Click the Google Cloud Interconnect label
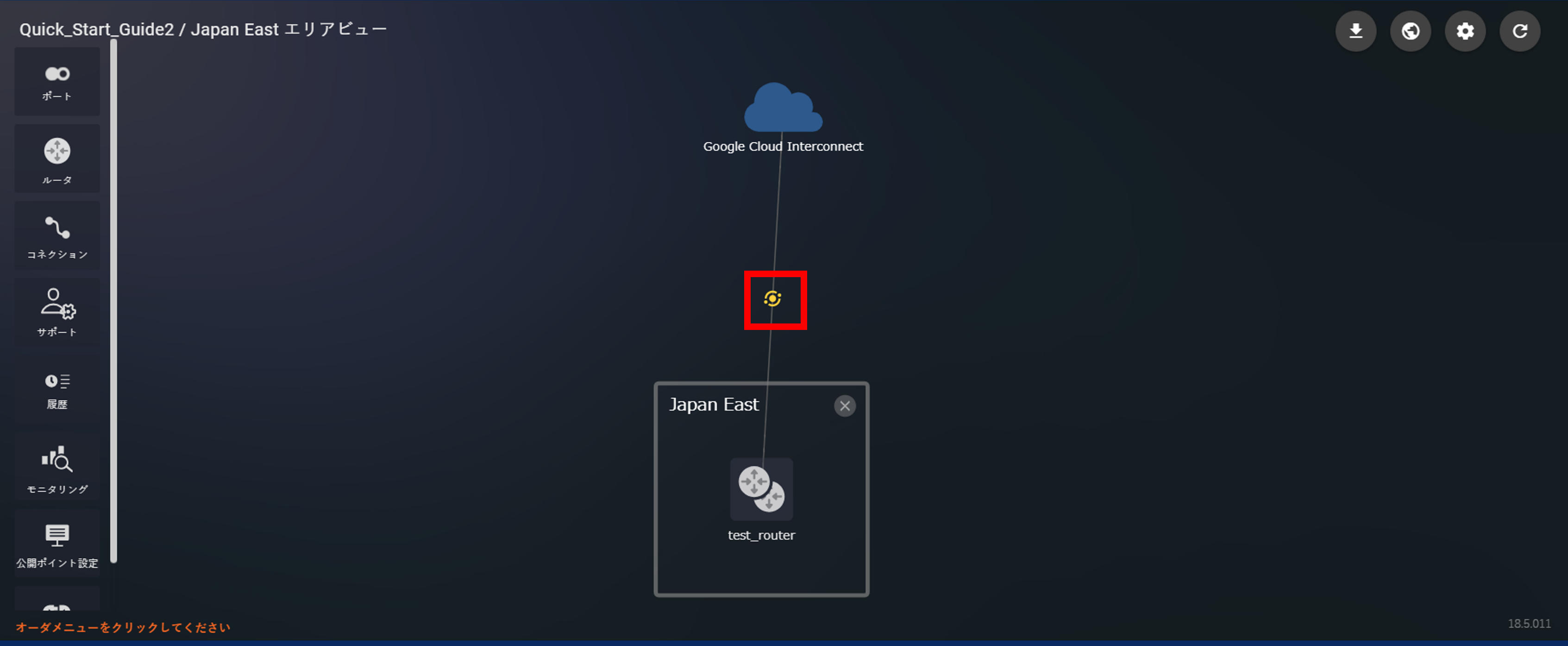Image resolution: width=1568 pixels, height=646 pixels. [783, 146]
